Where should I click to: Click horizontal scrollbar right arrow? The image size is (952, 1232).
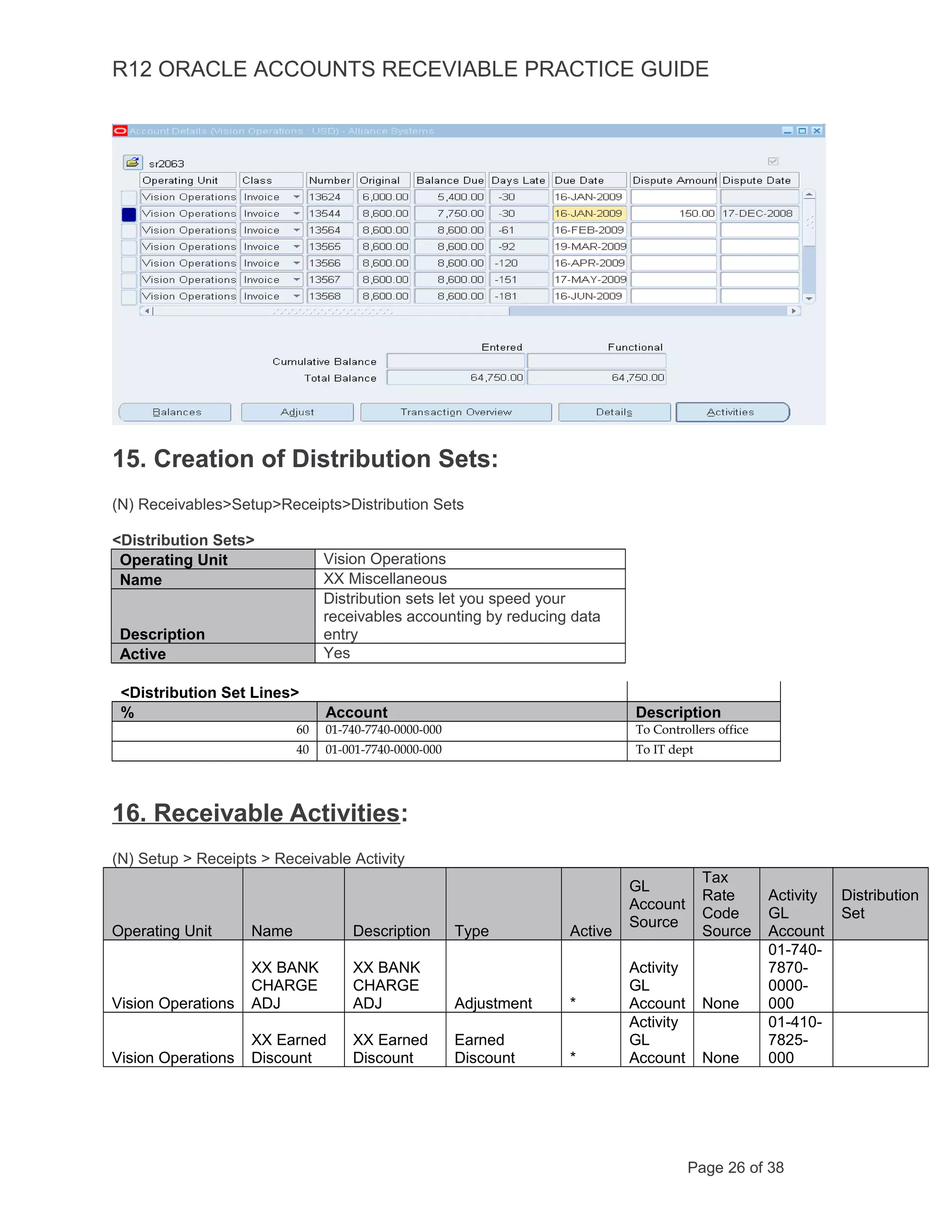pyautogui.click(x=794, y=311)
